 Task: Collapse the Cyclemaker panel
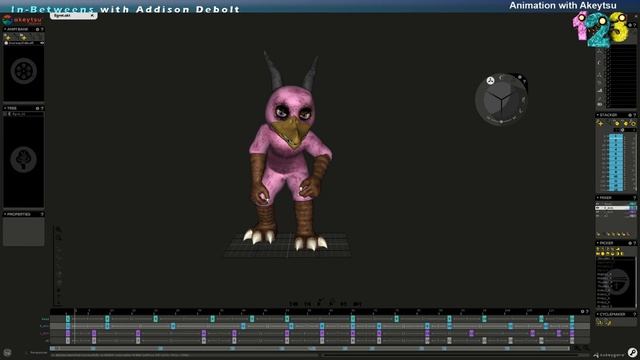click(x=598, y=314)
